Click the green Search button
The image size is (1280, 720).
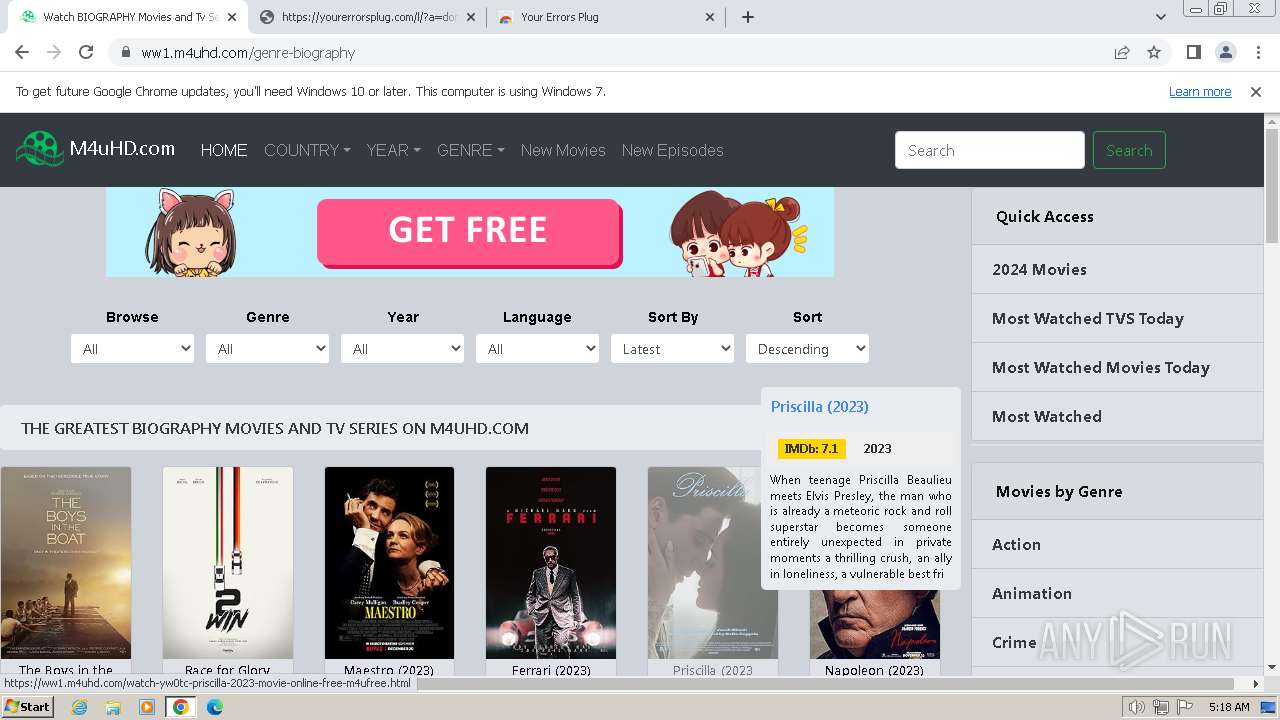tap(1129, 150)
